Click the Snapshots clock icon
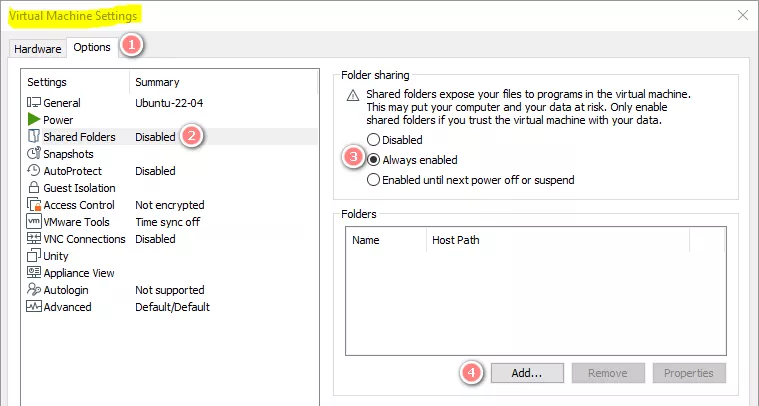Image resolution: width=759 pixels, height=406 pixels. click(x=34, y=153)
